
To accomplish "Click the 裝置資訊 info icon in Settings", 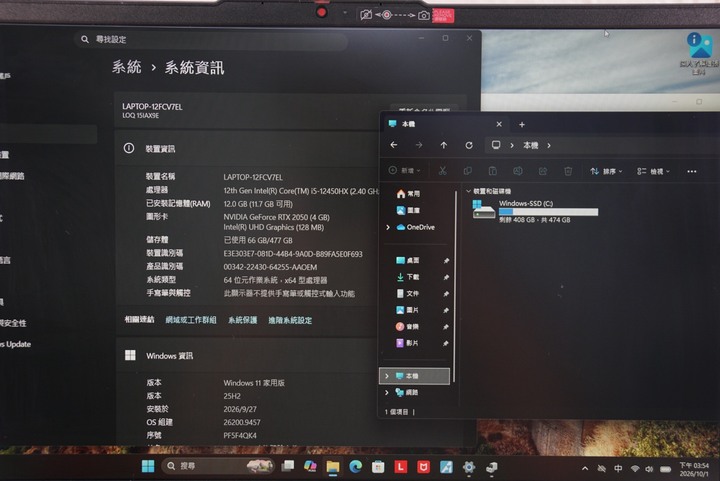I will tap(129, 148).
